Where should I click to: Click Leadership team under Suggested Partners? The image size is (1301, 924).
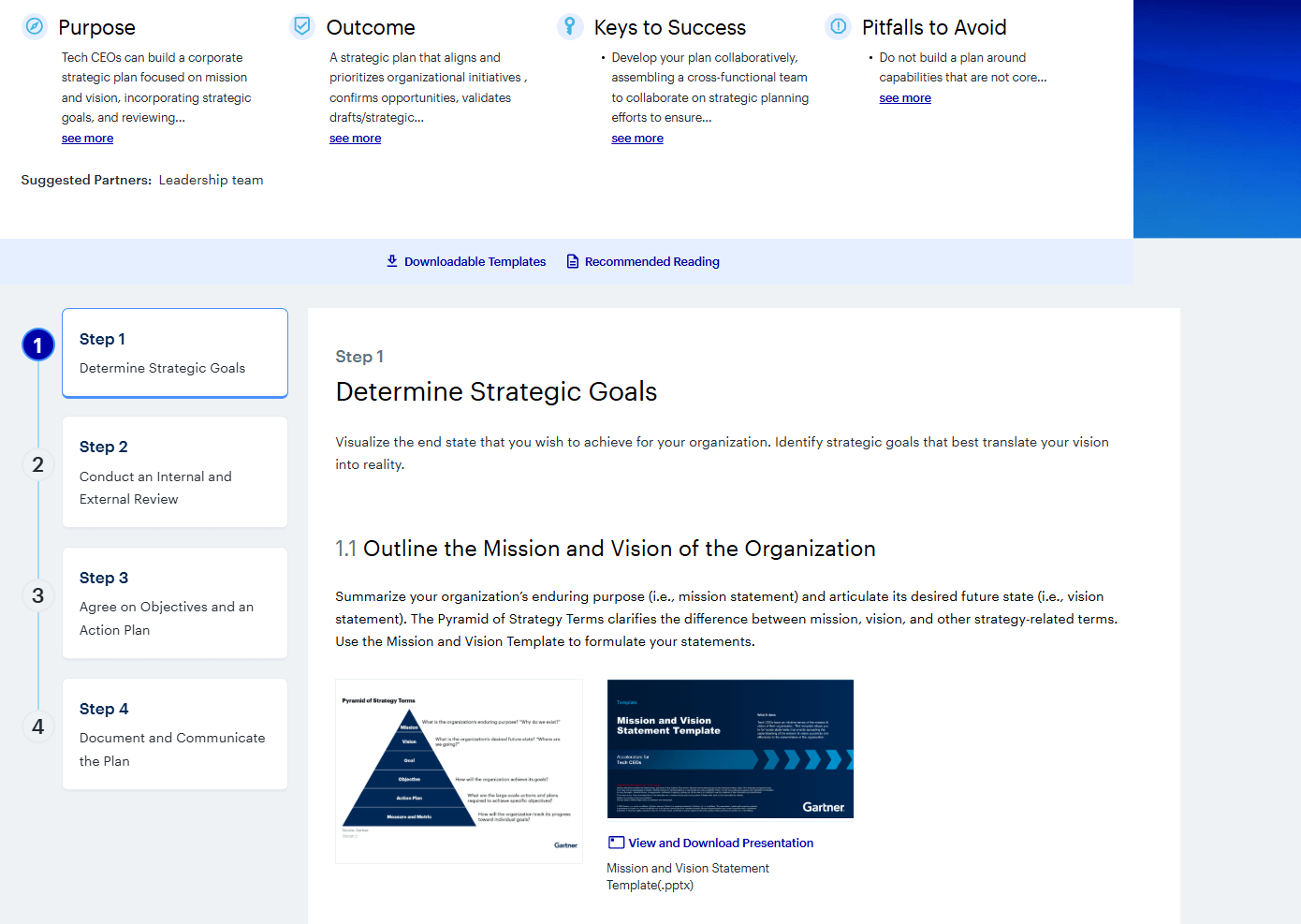(x=211, y=180)
